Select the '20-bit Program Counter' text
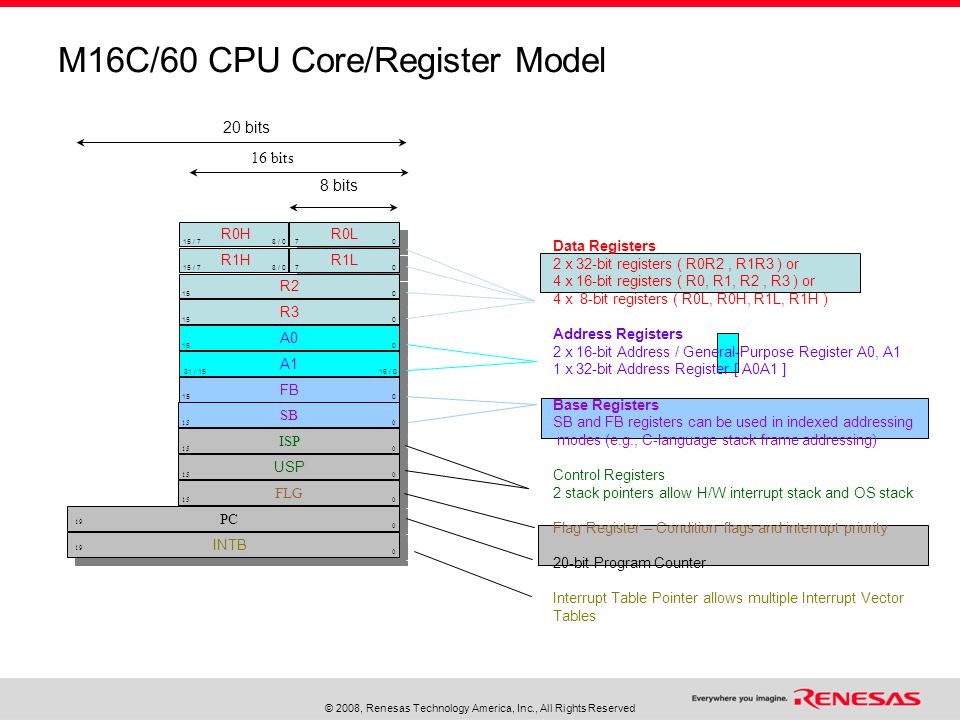 (629, 563)
